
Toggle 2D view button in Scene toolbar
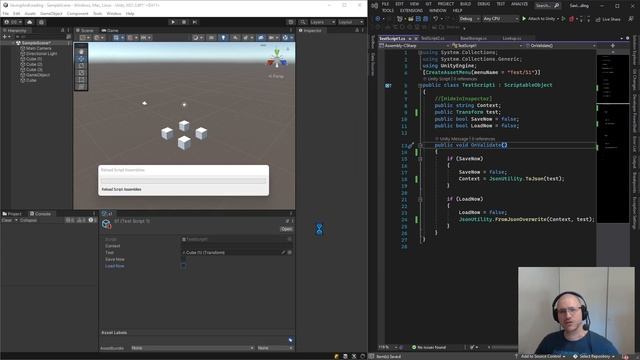pos(211,38)
